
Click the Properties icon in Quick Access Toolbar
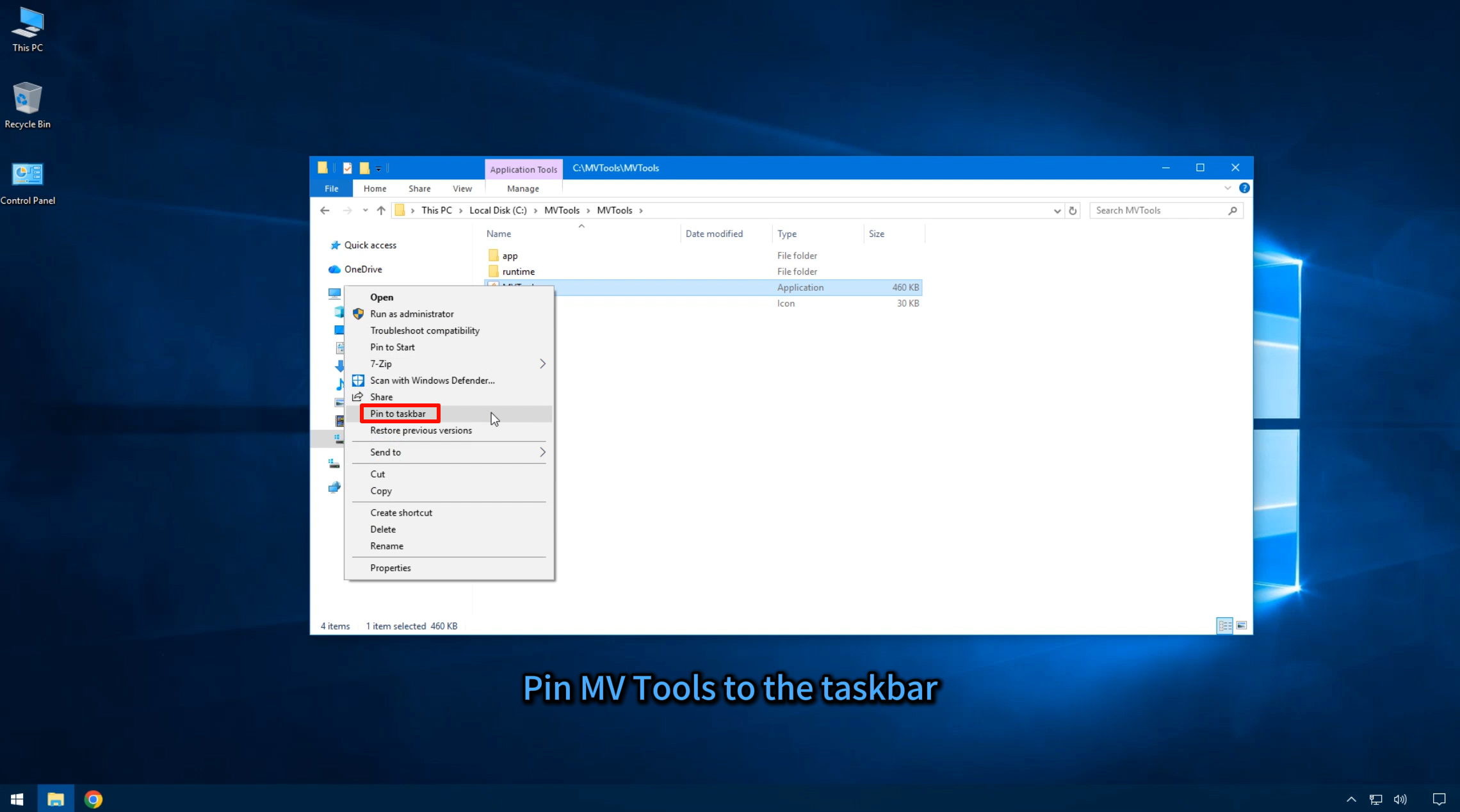347,168
